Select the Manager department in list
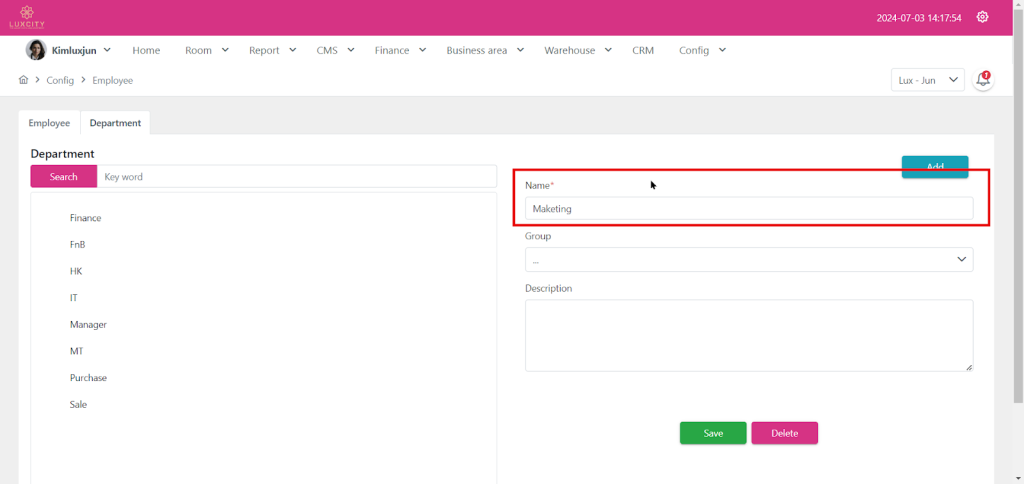Screen dimensions: 1024x484 pos(88,325)
